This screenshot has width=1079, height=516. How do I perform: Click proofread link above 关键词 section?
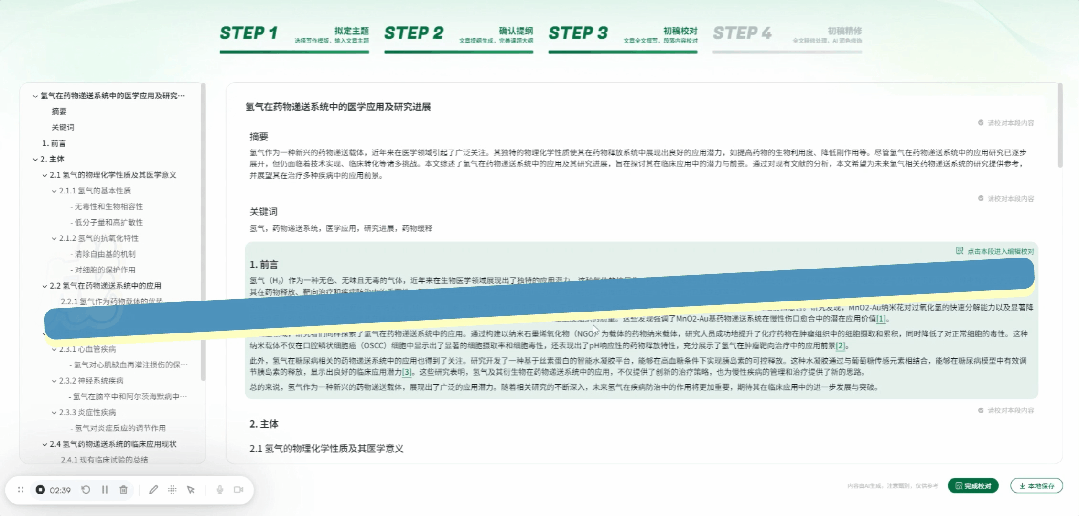[1005, 198]
